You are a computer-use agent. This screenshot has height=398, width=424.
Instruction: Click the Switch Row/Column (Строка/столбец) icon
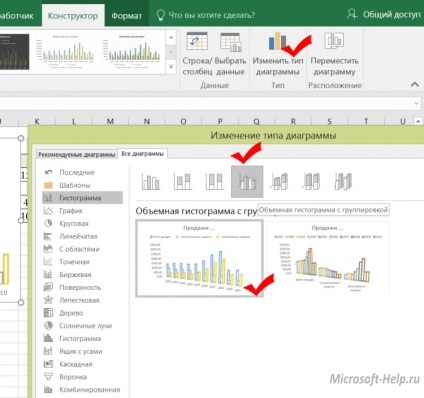[197, 41]
